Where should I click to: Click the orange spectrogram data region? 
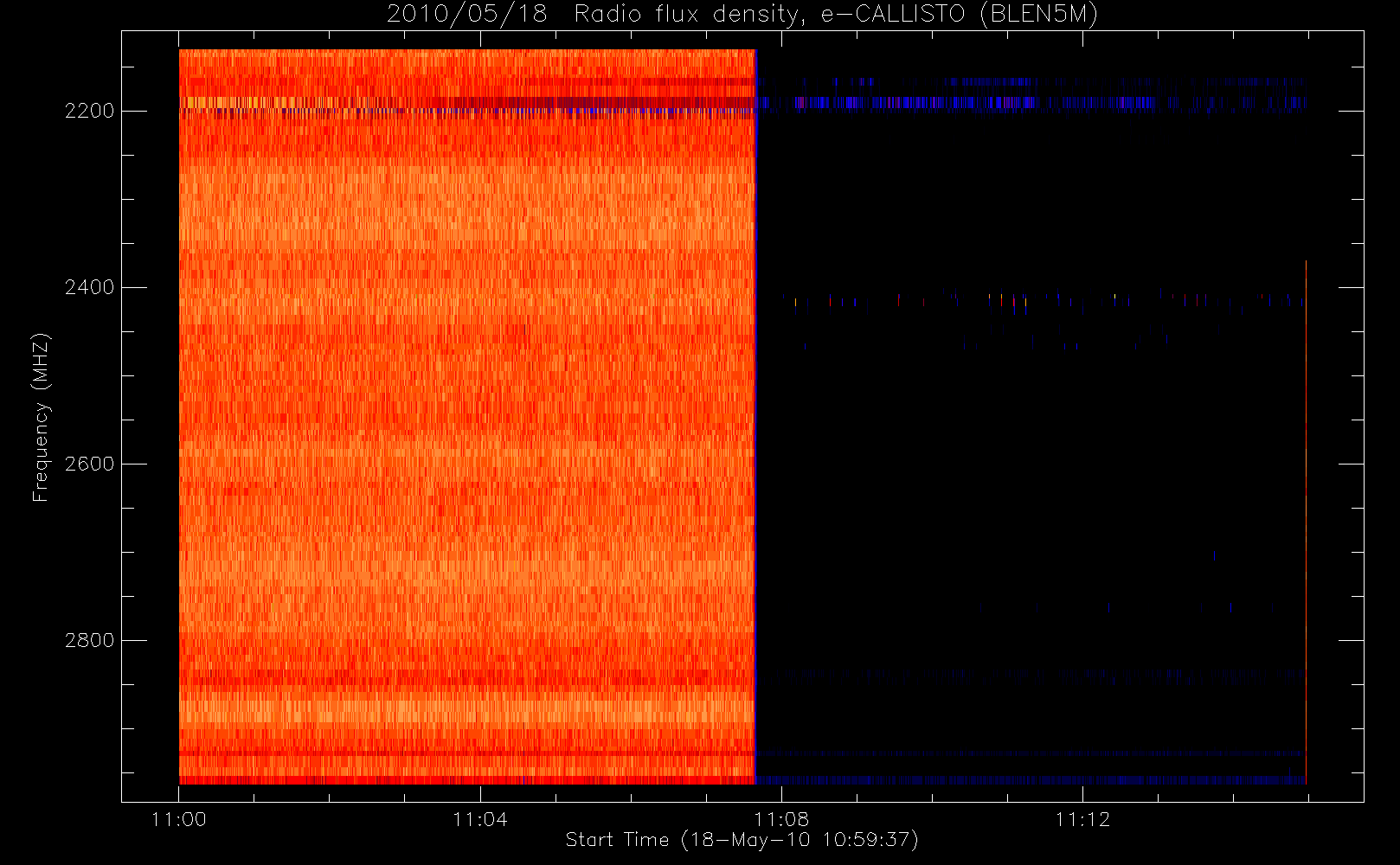(x=467, y=417)
